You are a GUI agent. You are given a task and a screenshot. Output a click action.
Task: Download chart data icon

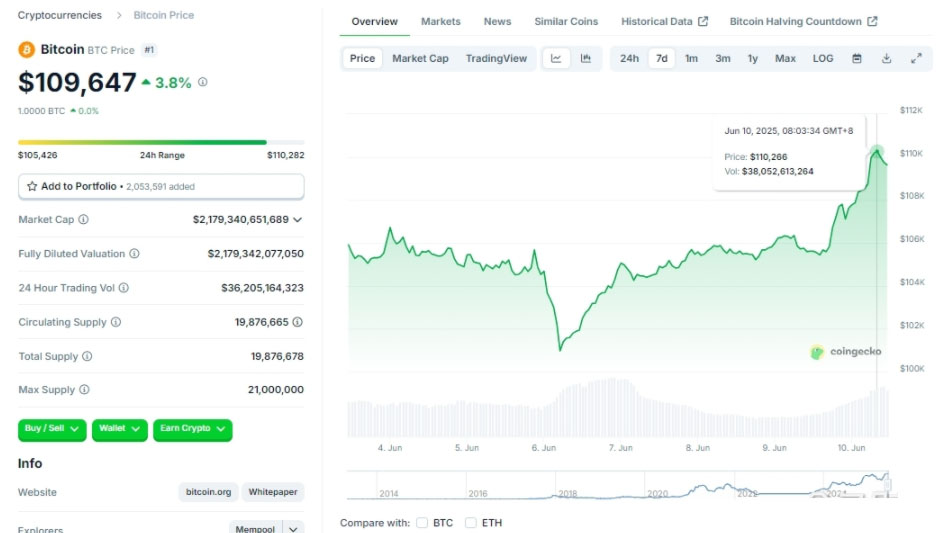886,58
